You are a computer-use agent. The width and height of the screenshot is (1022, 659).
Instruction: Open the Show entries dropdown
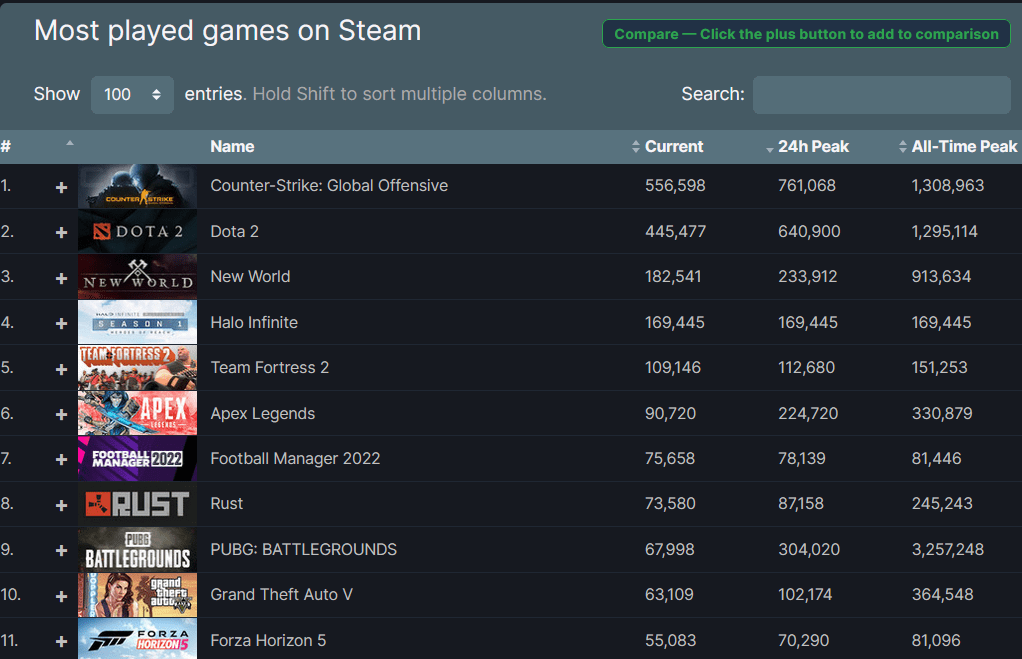[132, 94]
